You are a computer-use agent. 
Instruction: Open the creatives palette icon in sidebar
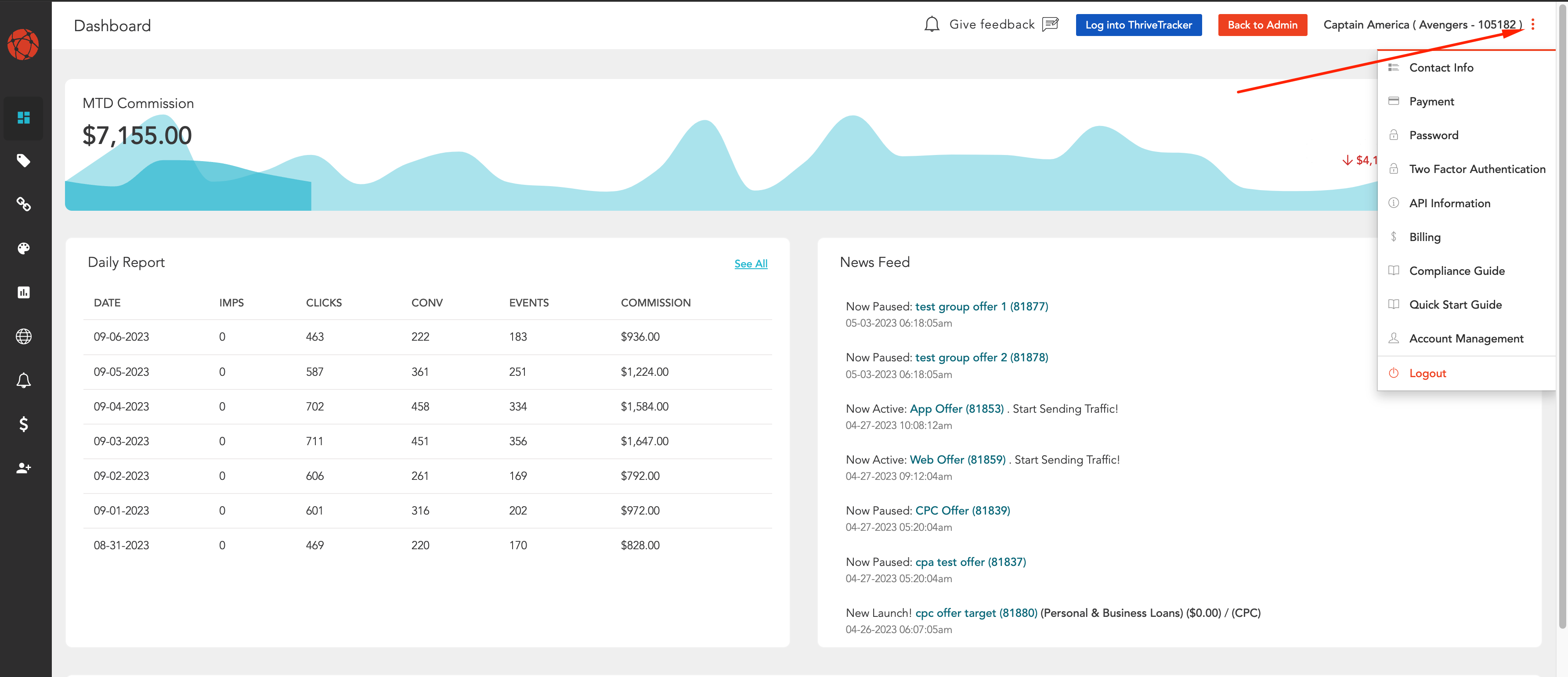(24, 248)
